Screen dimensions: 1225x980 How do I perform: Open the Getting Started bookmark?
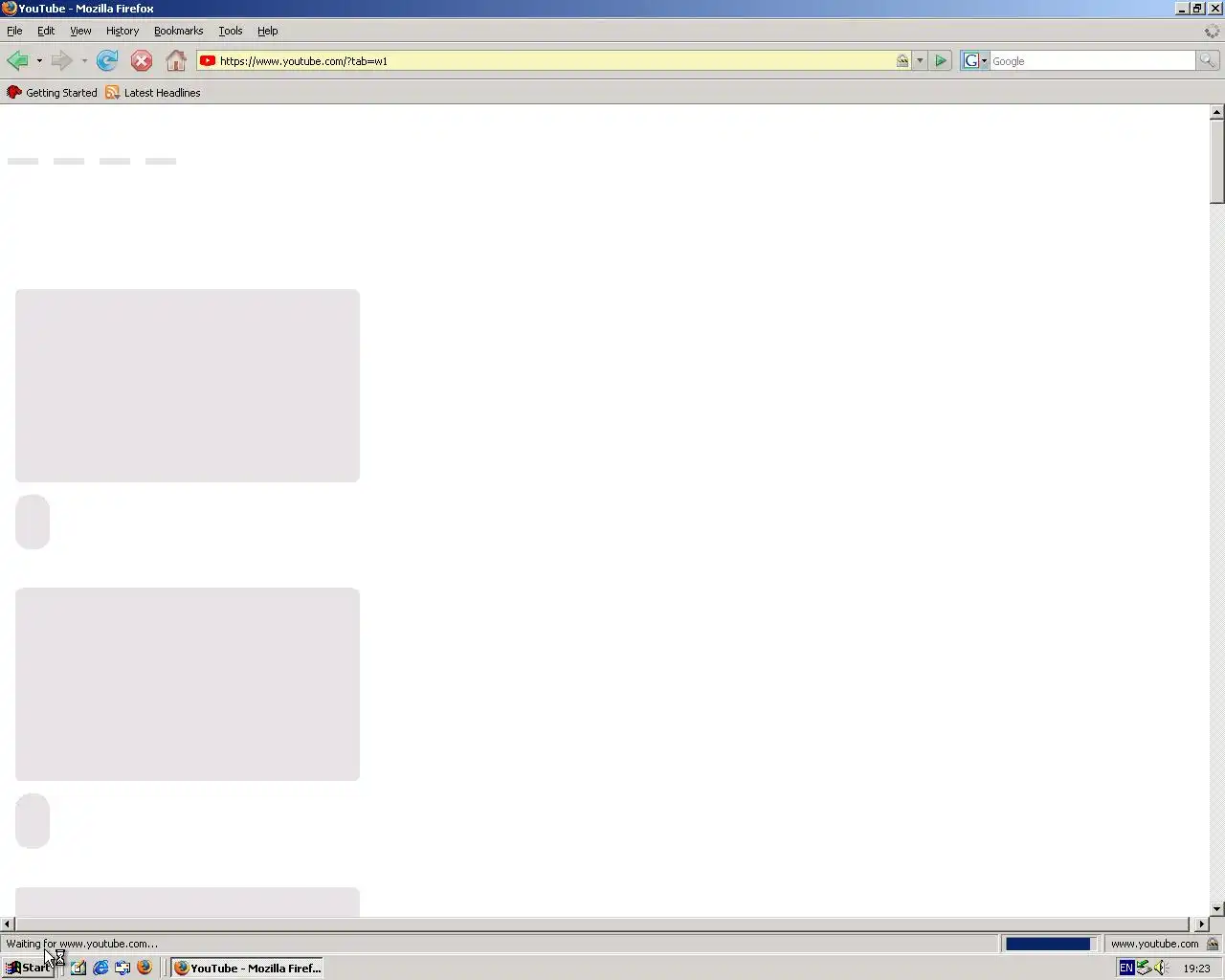[x=52, y=93]
